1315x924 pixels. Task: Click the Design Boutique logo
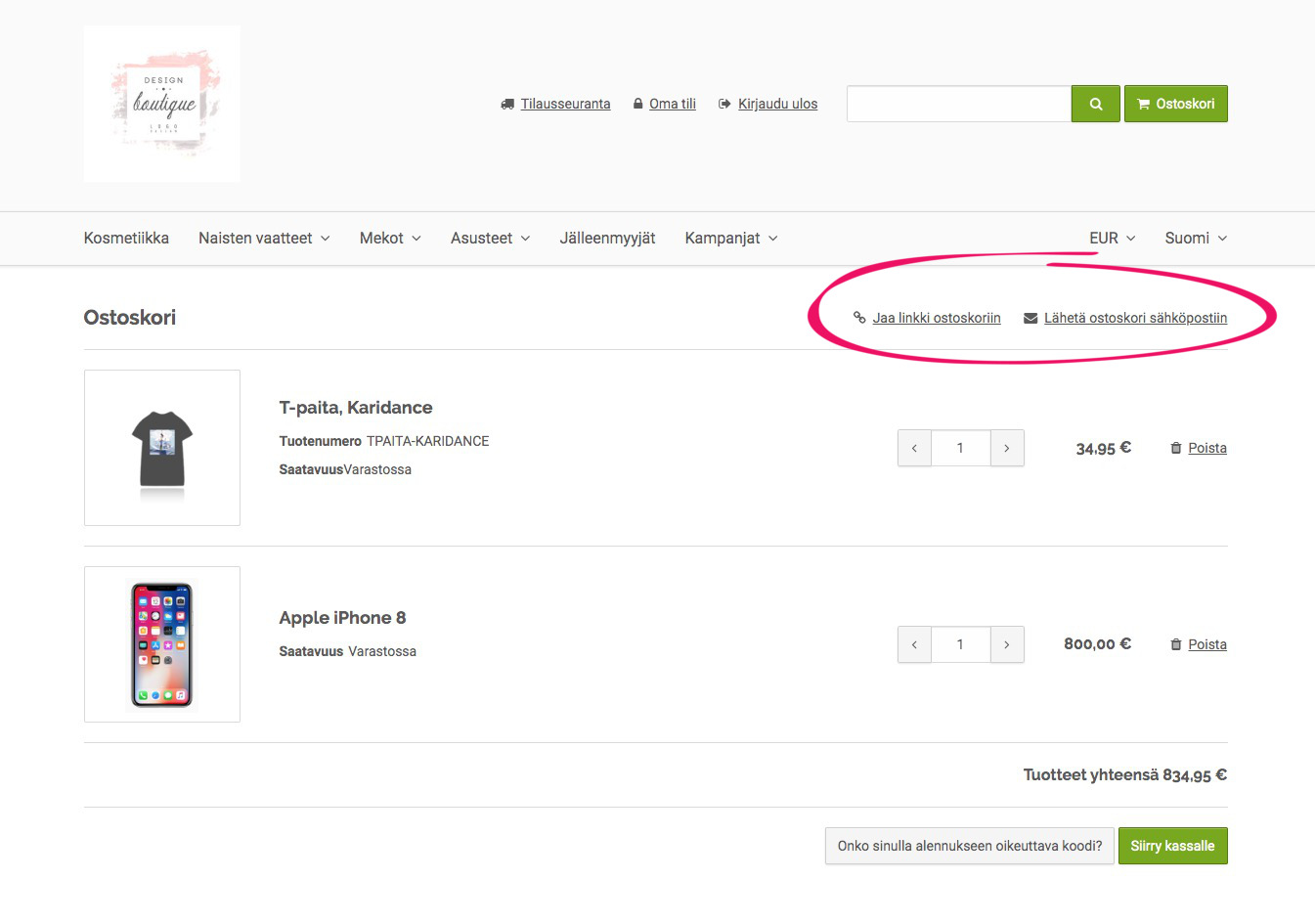point(162,104)
